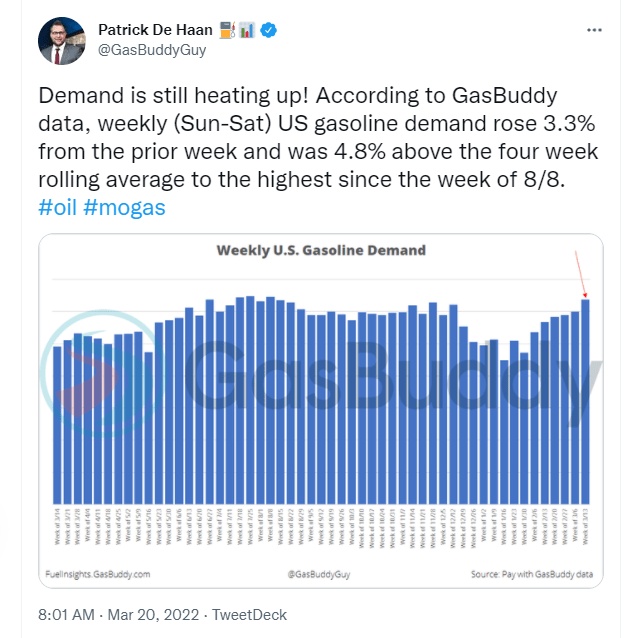Select the tallest rightmost bar in chart
637x638 pixels.
point(586,400)
